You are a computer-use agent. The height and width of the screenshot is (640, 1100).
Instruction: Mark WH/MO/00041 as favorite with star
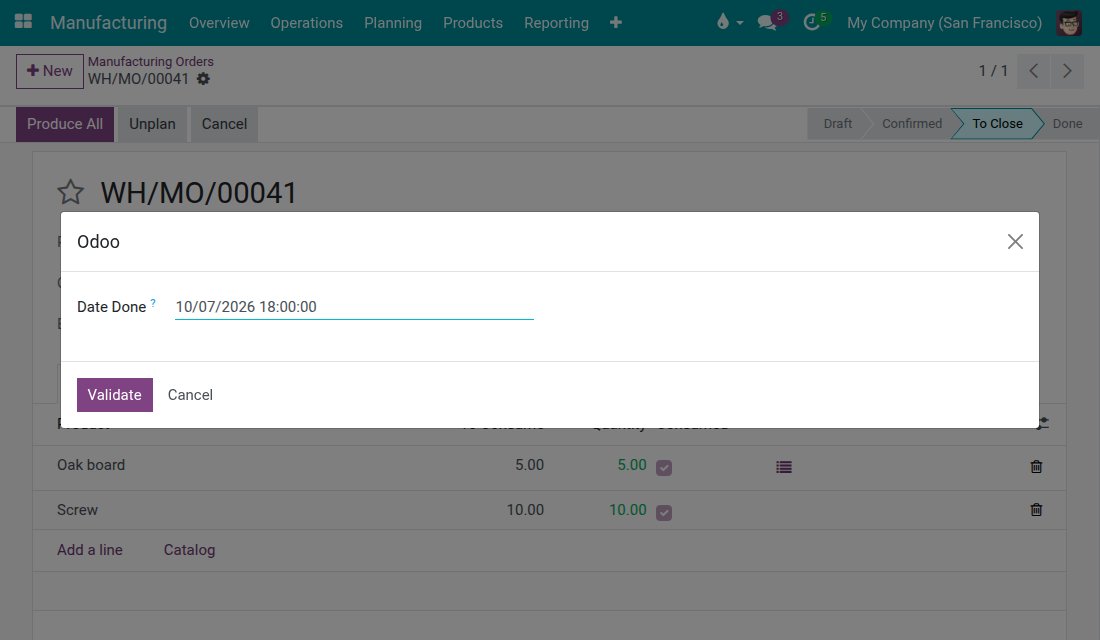(x=70, y=192)
